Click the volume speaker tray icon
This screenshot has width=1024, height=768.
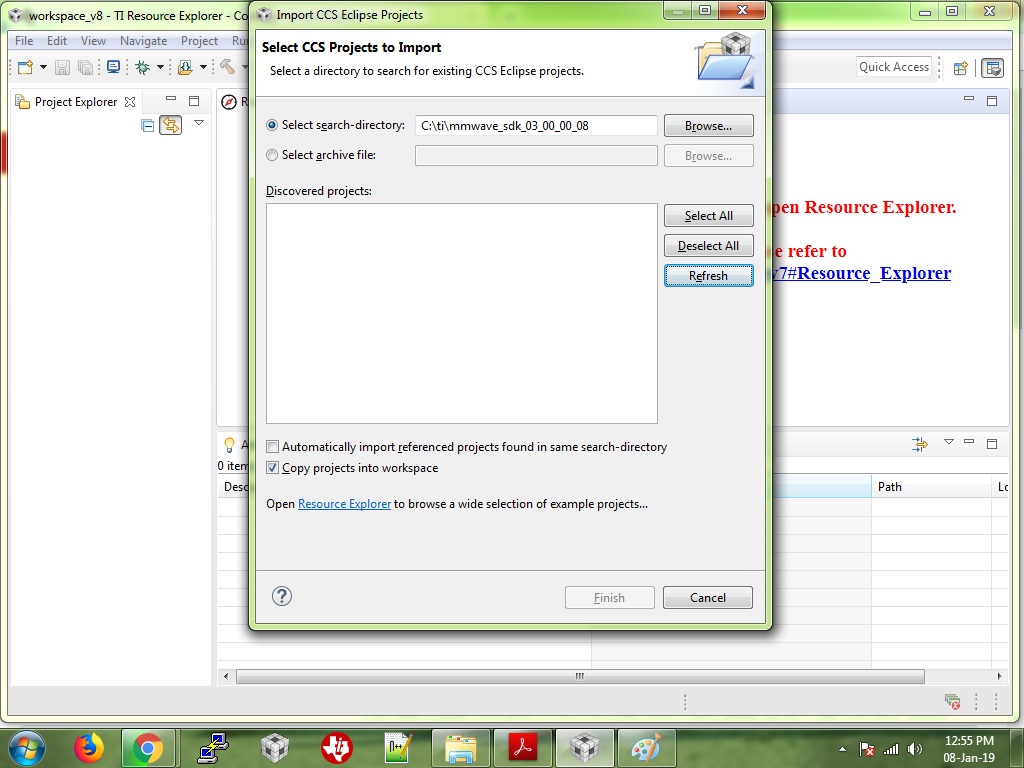(x=915, y=749)
